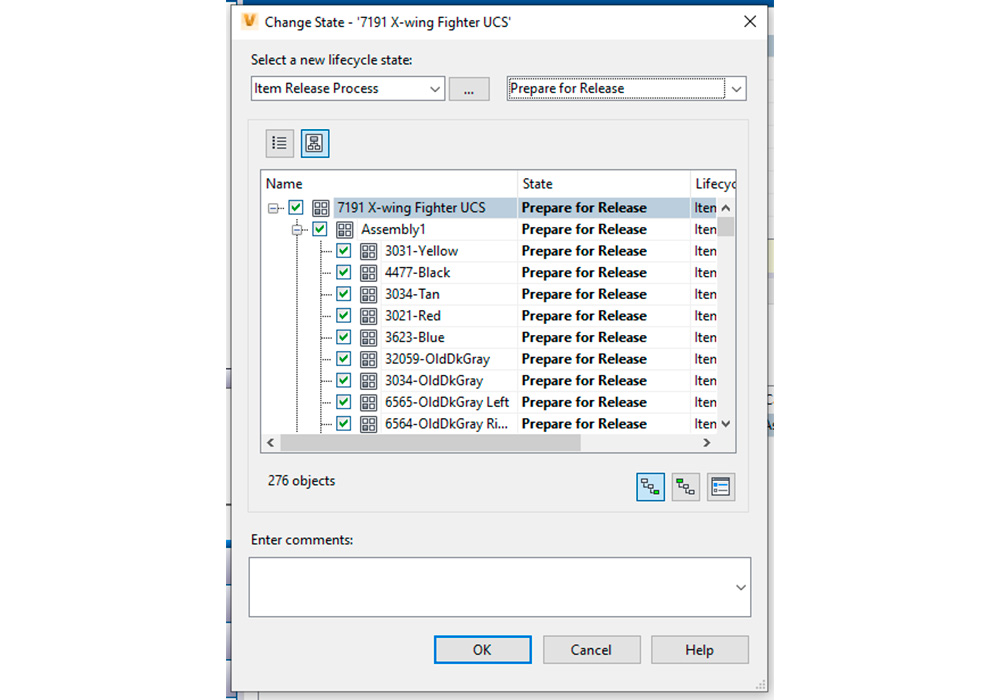
Task: Click the item icon for 3623-Blue
Action: coord(368,338)
